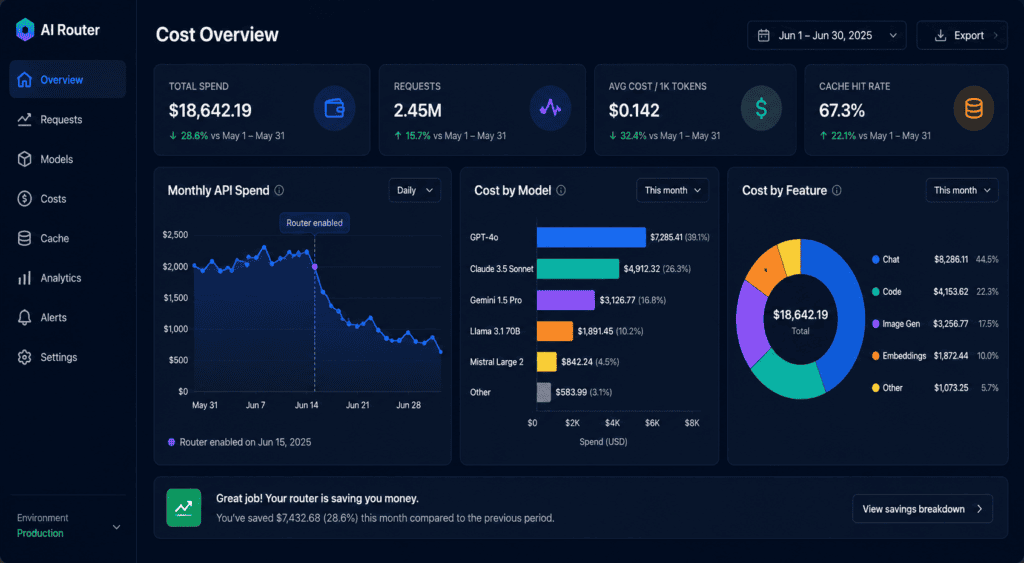Click the $7,285.41 GPT-4o amount
The image size is (1024, 563).
[666, 237]
